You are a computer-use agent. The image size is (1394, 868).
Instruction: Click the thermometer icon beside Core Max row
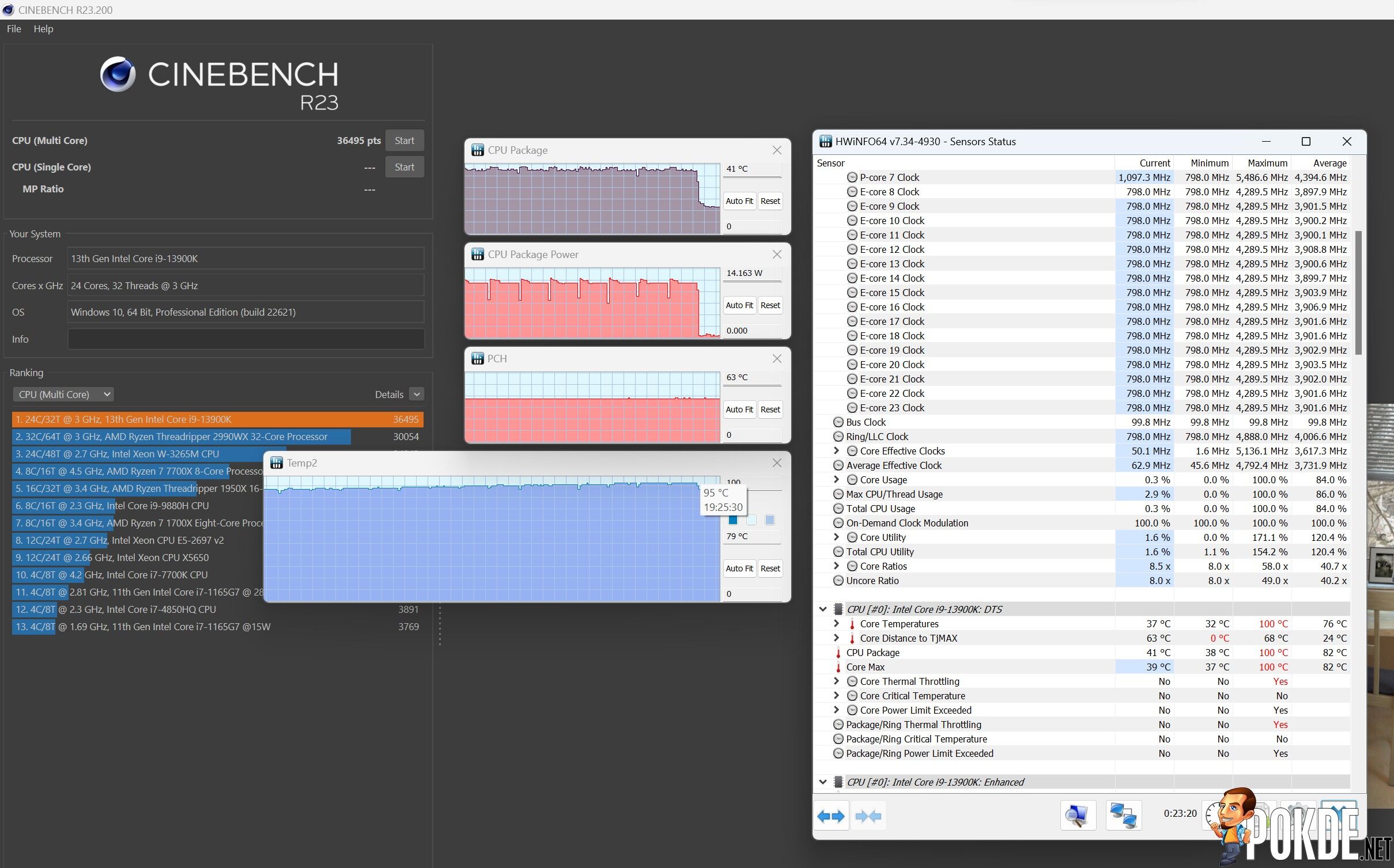click(838, 667)
